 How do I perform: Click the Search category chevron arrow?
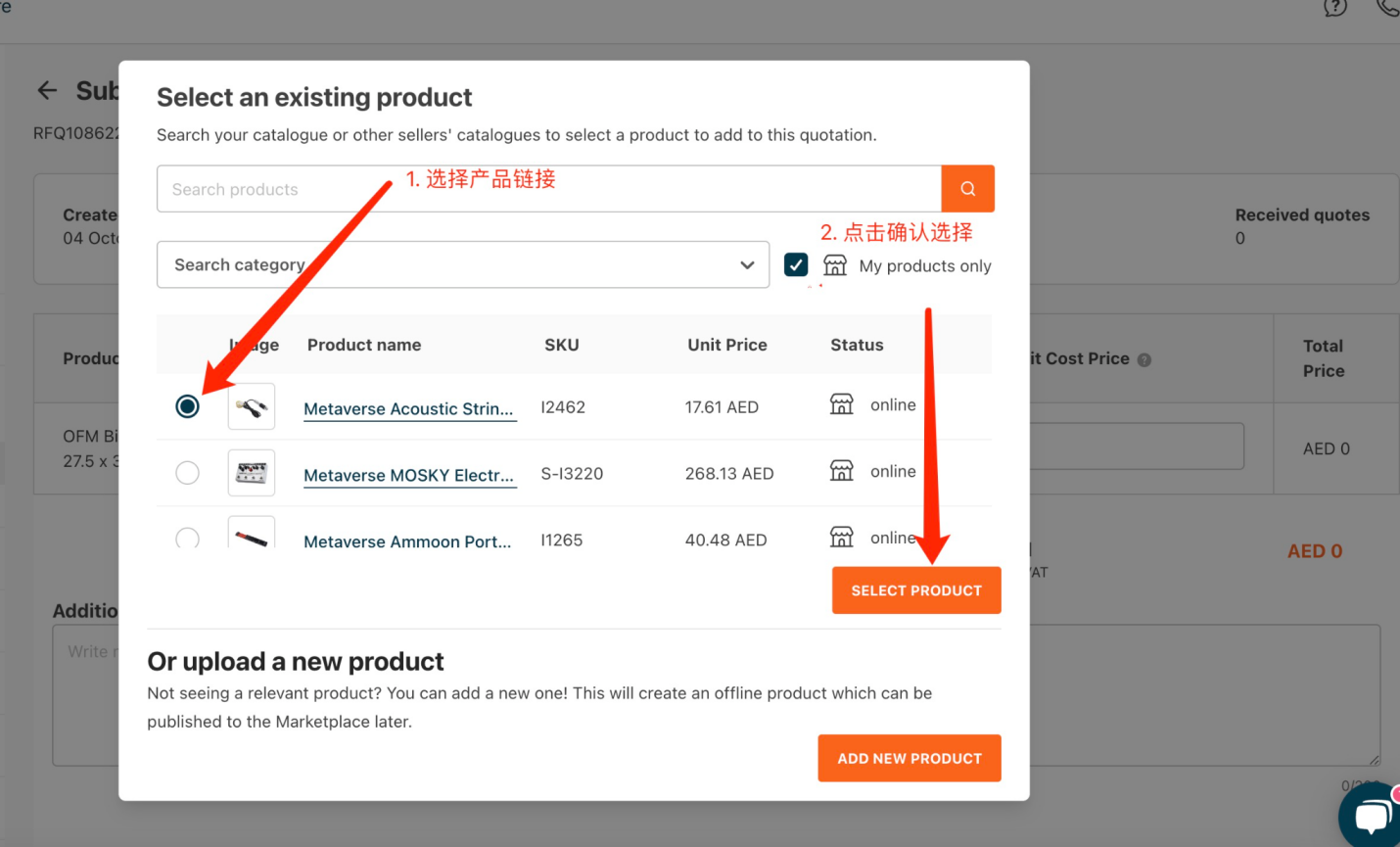[747, 265]
